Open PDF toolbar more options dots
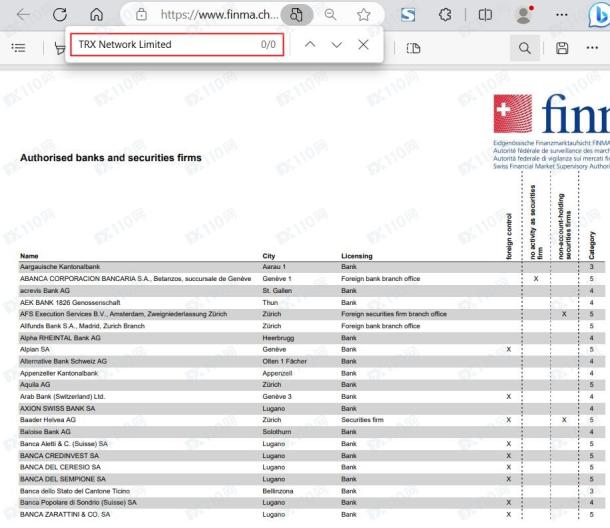 [592, 48]
